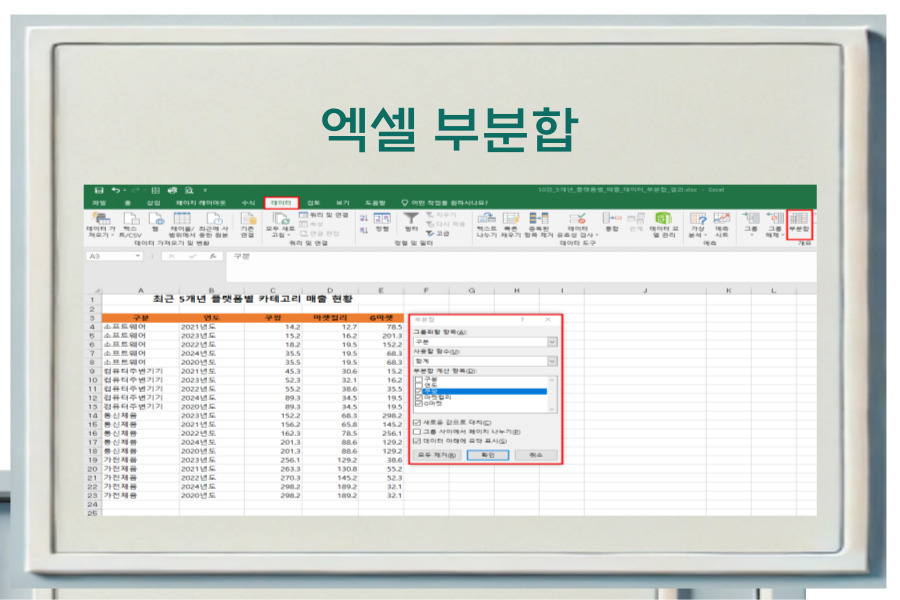Click 모두 제거 button in dialog

(x=437, y=455)
